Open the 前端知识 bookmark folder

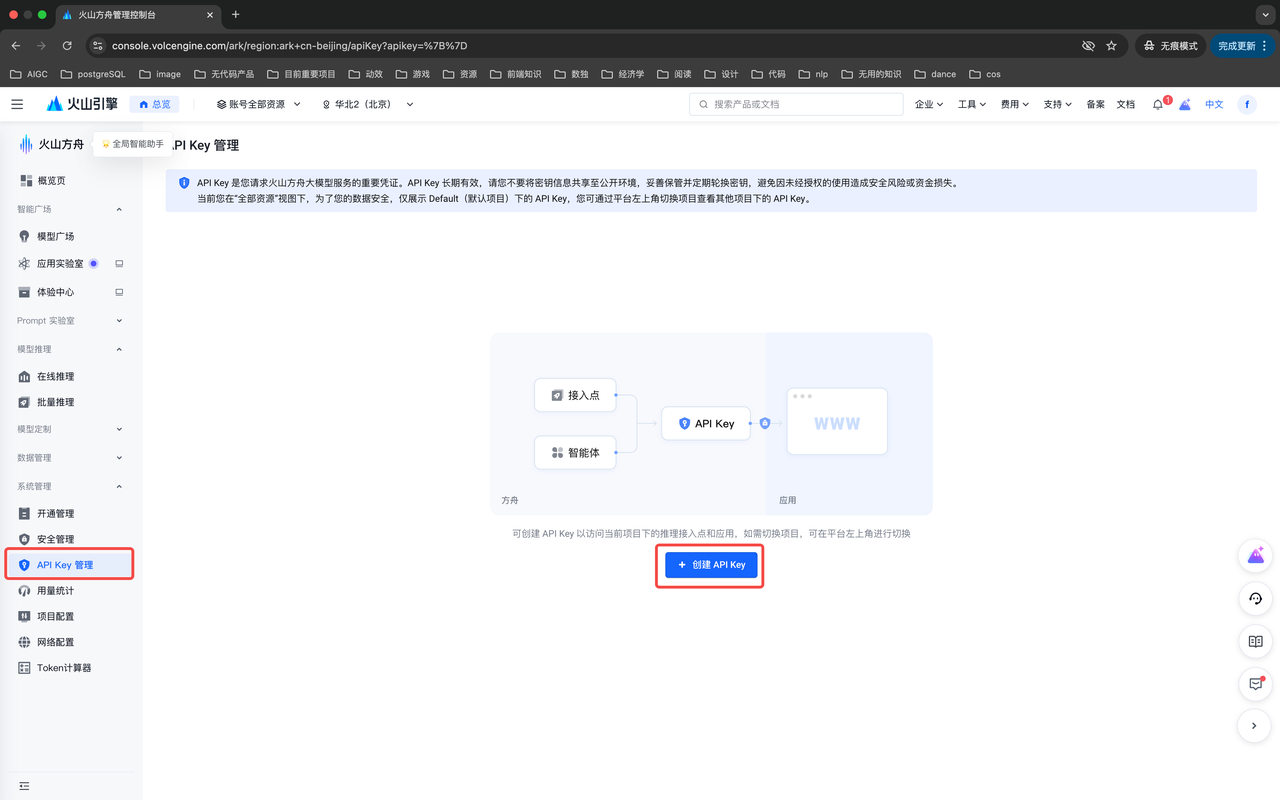coord(515,74)
